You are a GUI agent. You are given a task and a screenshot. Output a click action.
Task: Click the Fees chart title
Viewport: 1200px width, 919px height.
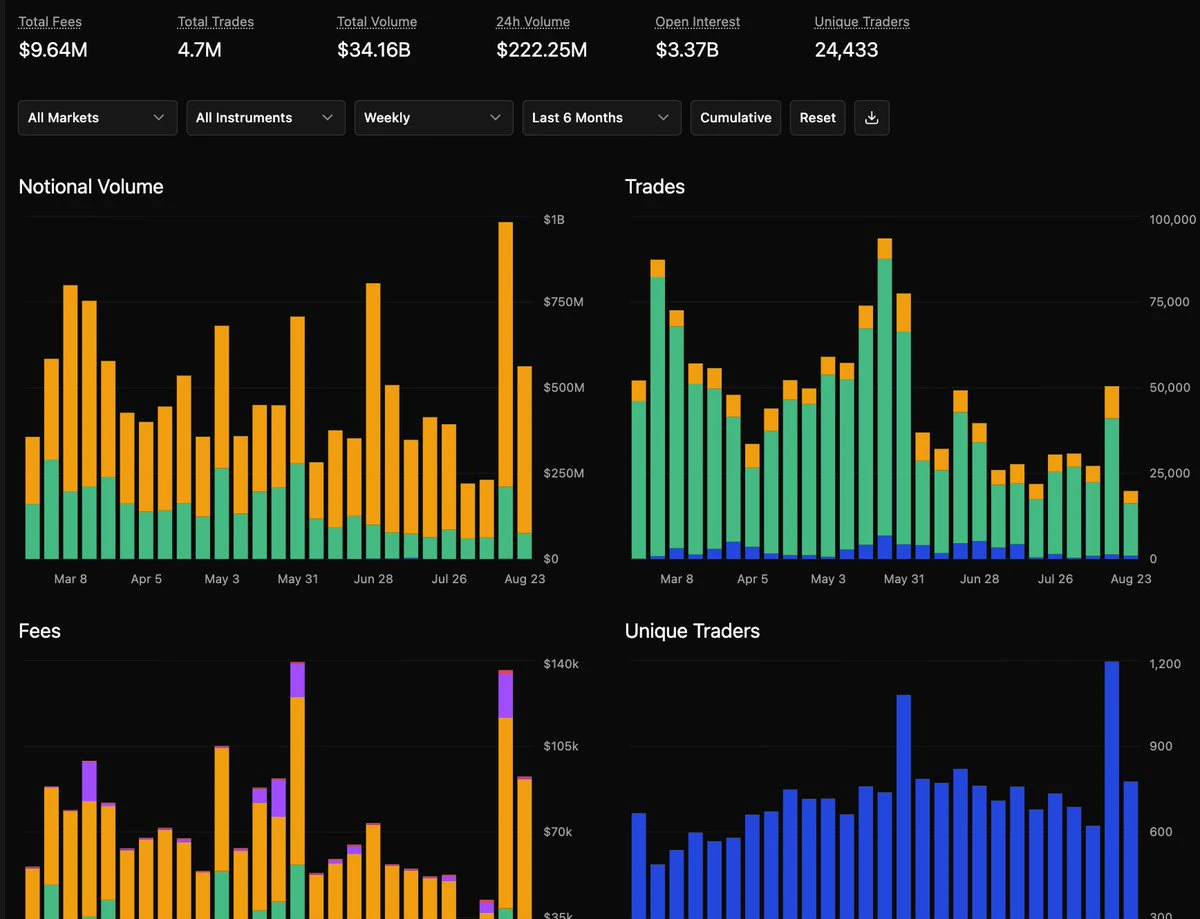coord(40,631)
